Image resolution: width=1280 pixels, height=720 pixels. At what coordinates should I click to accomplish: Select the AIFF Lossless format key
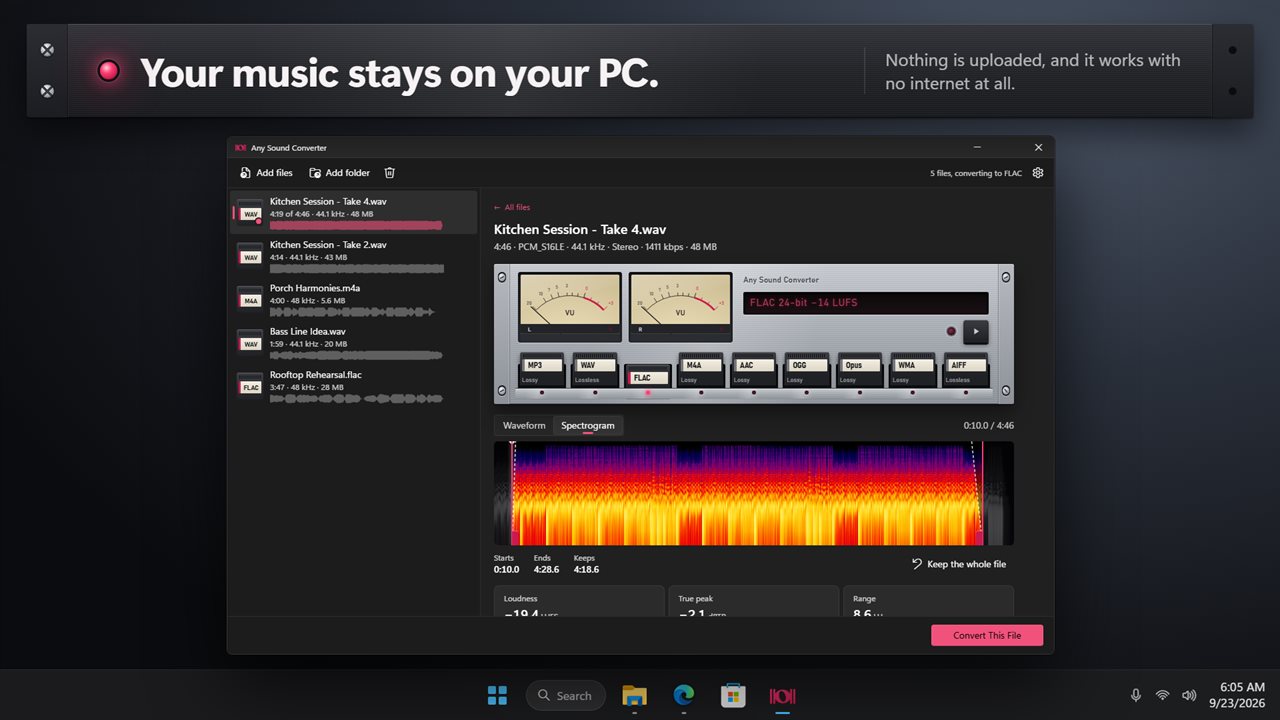coord(966,370)
